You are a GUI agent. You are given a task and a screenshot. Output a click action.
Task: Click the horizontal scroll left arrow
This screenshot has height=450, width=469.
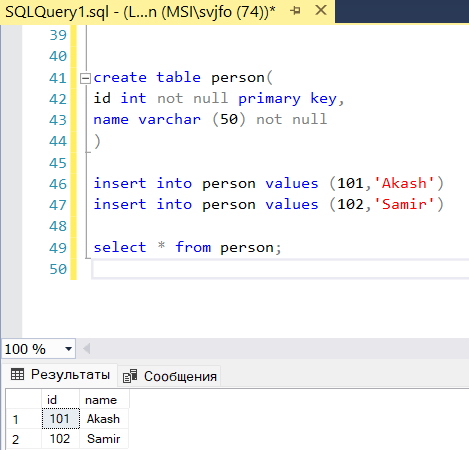click(86, 349)
